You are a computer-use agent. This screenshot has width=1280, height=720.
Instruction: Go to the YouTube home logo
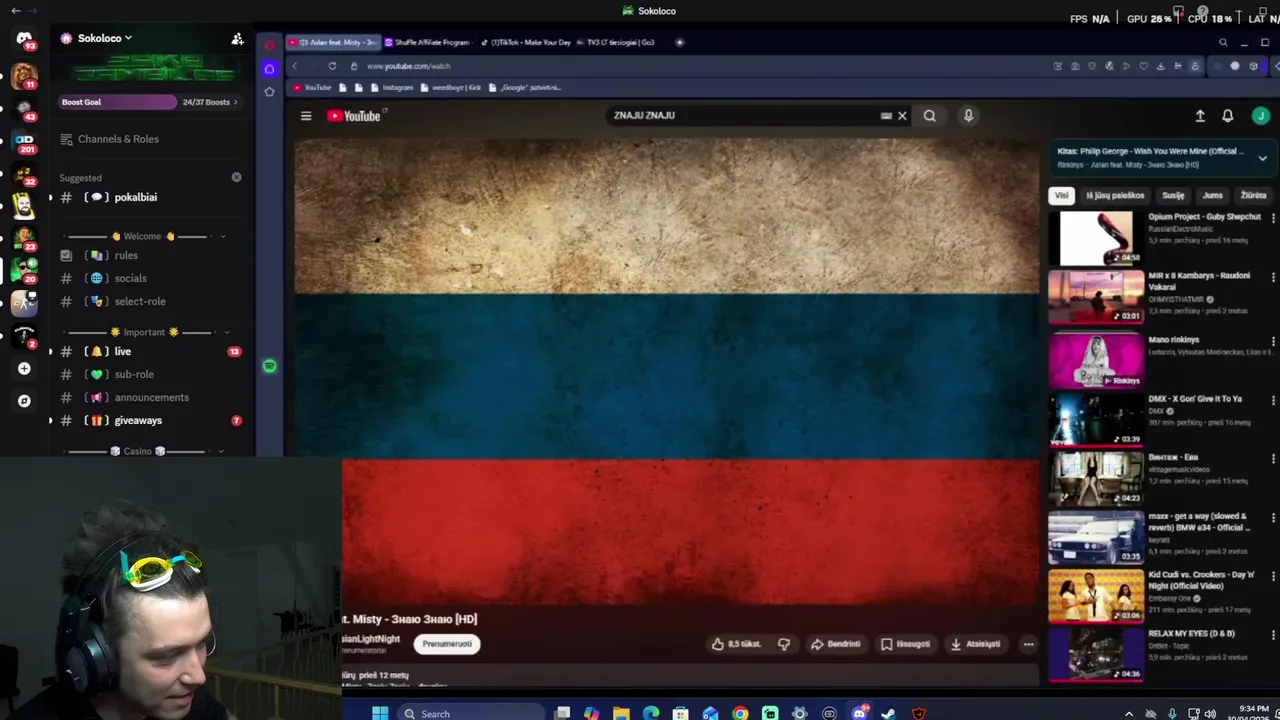point(354,116)
